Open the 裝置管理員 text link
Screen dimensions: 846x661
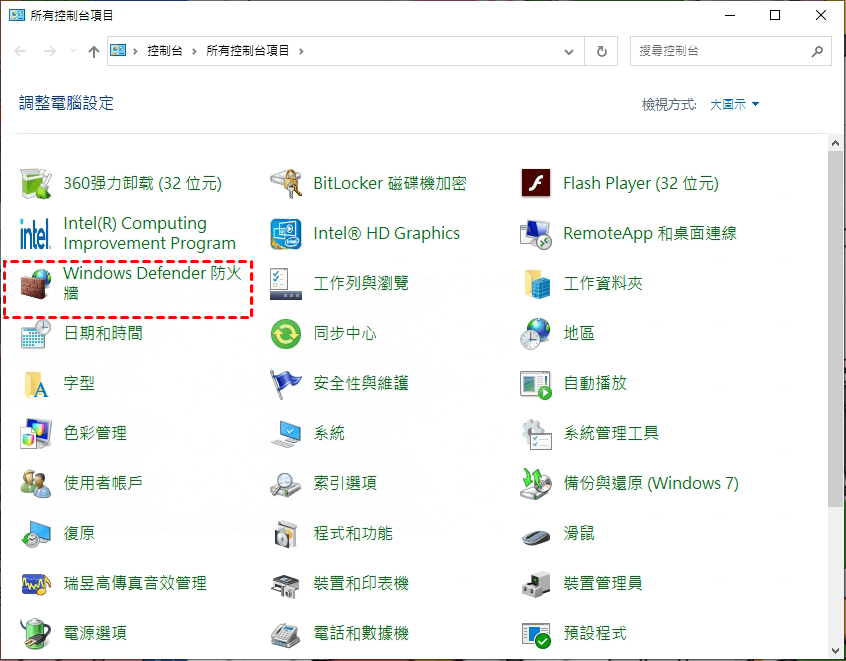pos(603,583)
